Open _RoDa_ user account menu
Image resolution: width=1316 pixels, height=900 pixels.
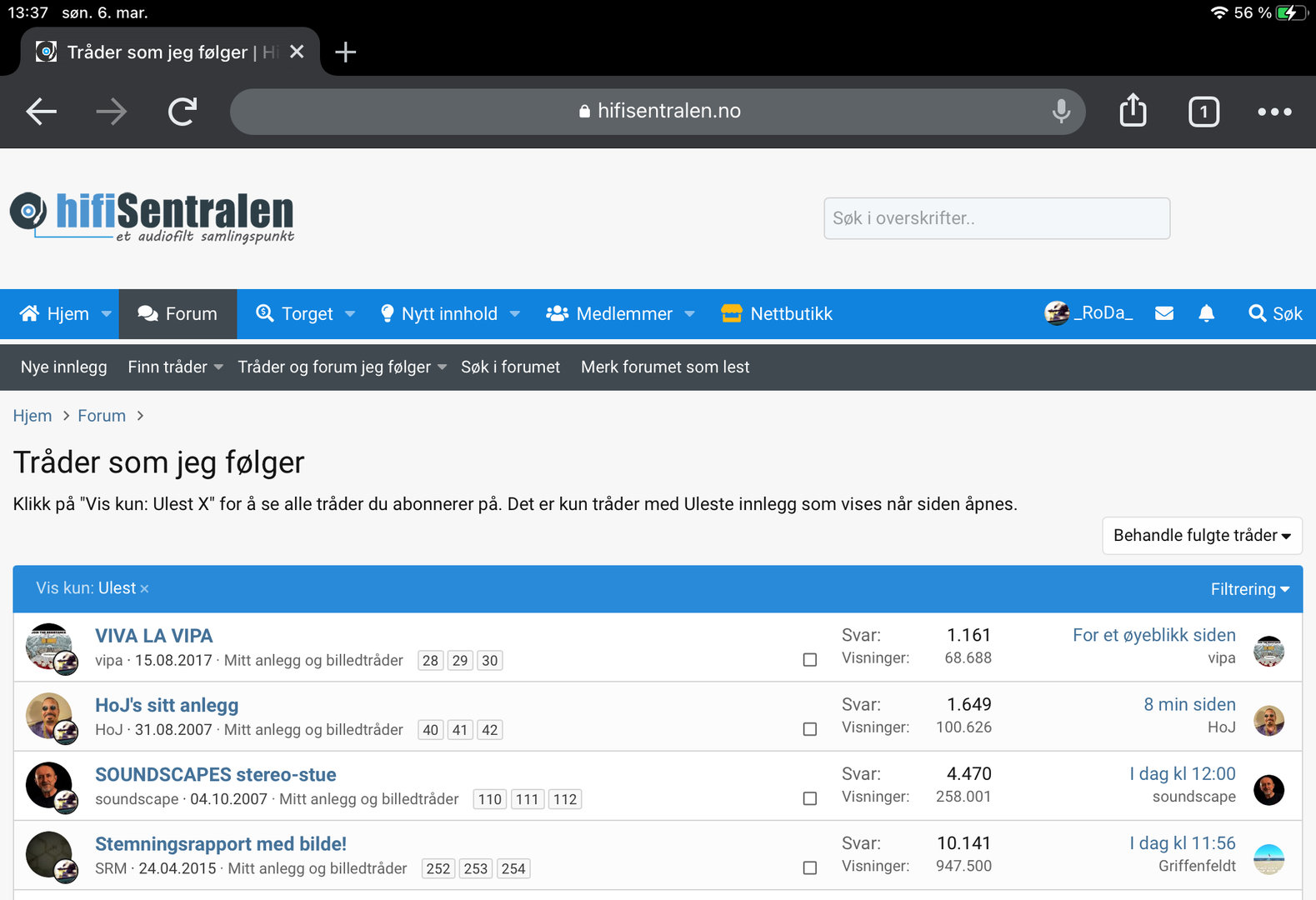1088,313
